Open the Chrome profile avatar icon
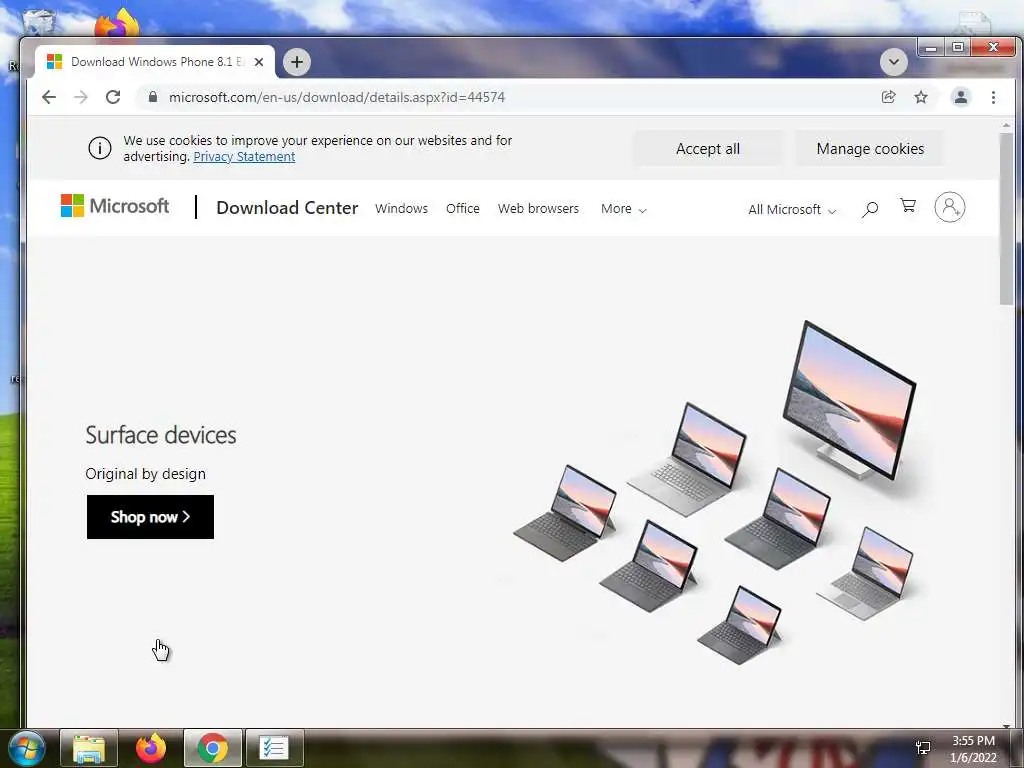 tap(961, 97)
